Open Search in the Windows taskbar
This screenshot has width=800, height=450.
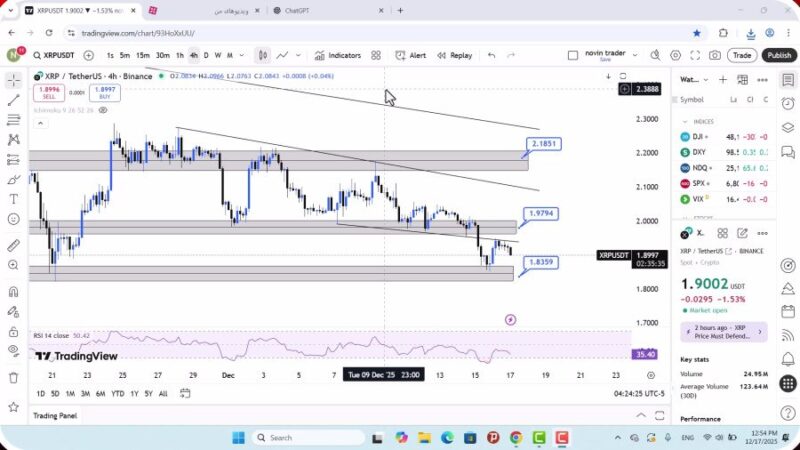click(300, 437)
